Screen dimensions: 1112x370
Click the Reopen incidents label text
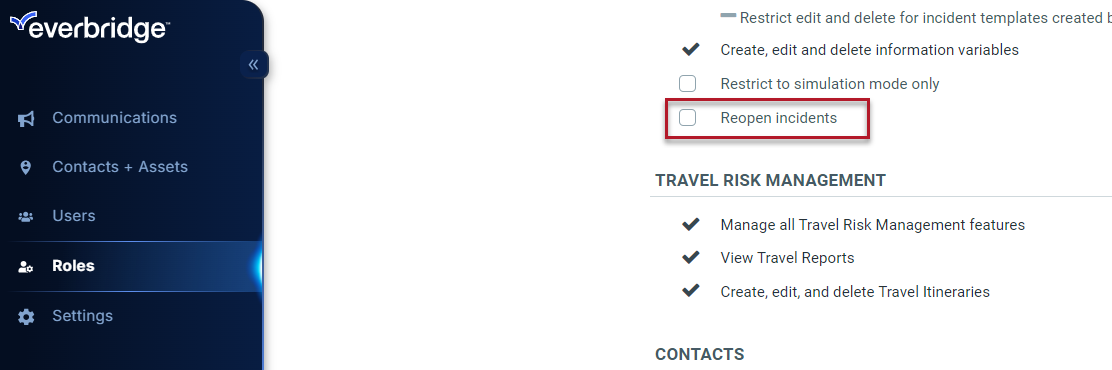(x=779, y=118)
